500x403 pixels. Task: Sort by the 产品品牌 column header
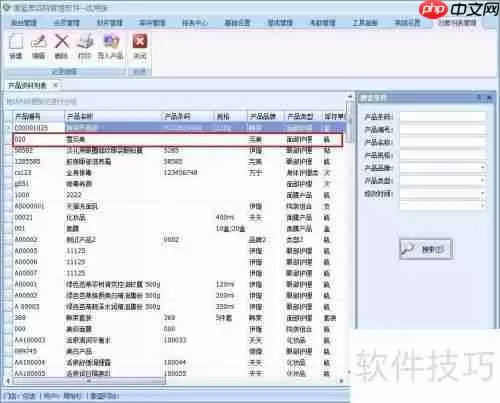tap(266, 116)
